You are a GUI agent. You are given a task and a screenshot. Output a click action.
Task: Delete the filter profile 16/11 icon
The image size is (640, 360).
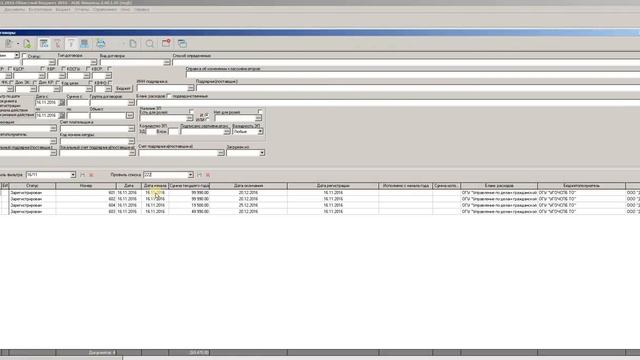point(91,175)
